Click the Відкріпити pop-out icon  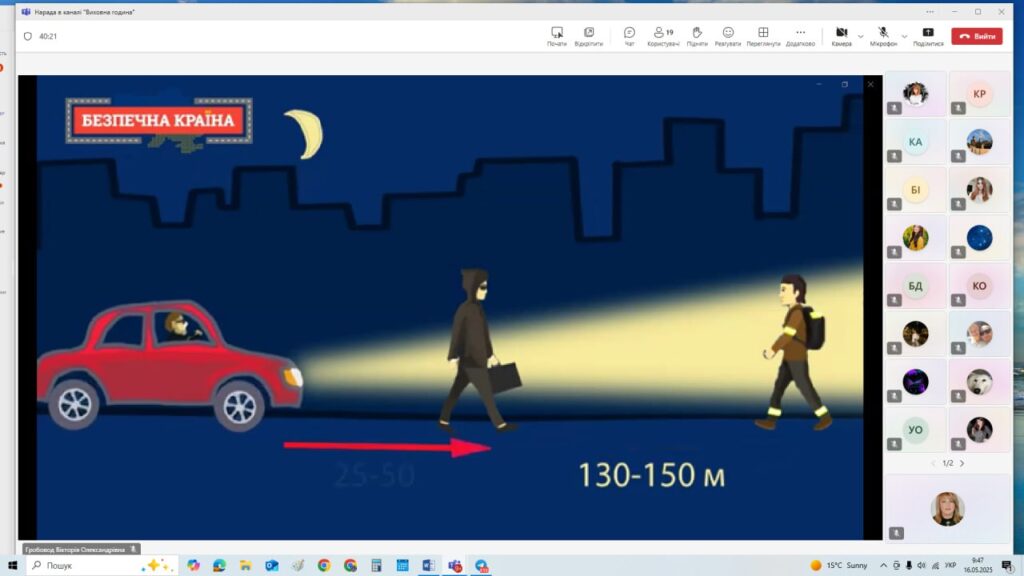589,36
